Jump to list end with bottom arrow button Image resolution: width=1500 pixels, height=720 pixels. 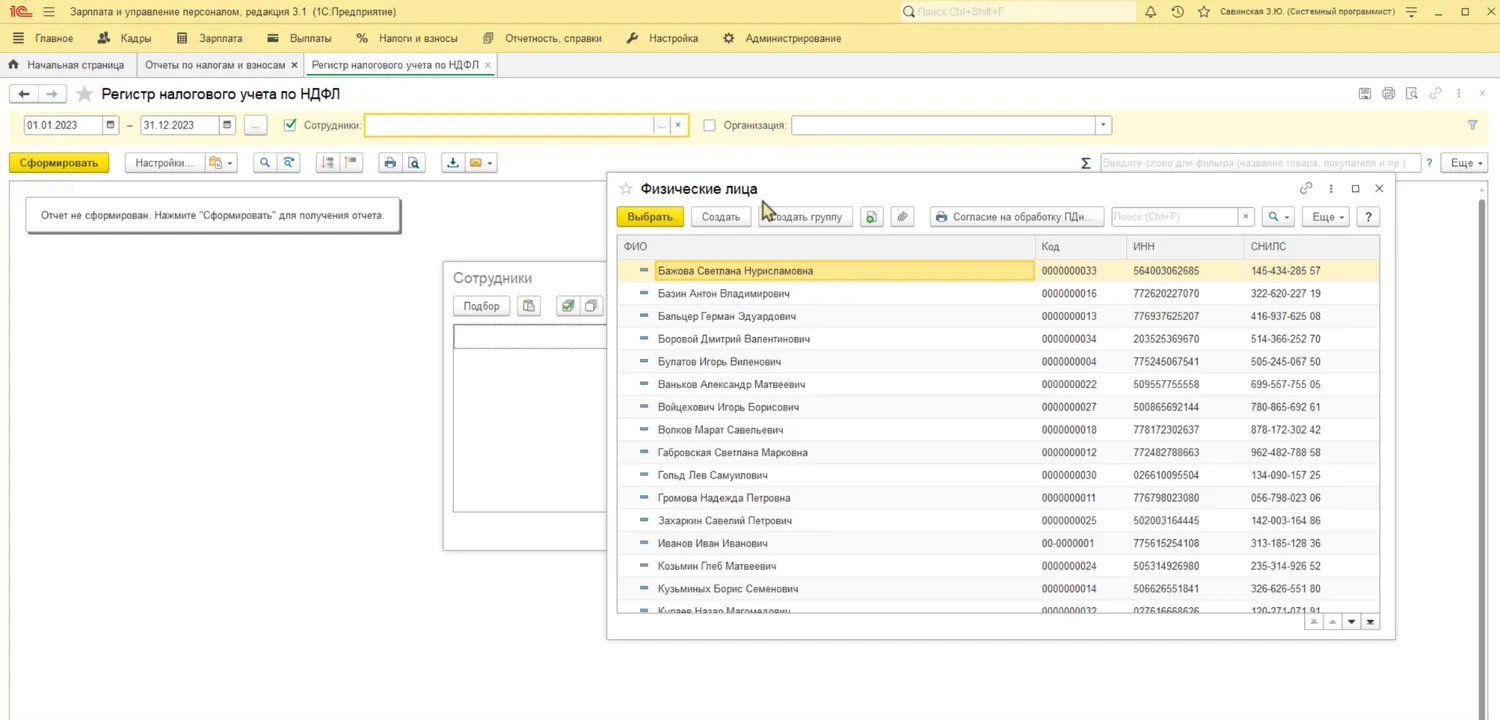point(1370,622)
